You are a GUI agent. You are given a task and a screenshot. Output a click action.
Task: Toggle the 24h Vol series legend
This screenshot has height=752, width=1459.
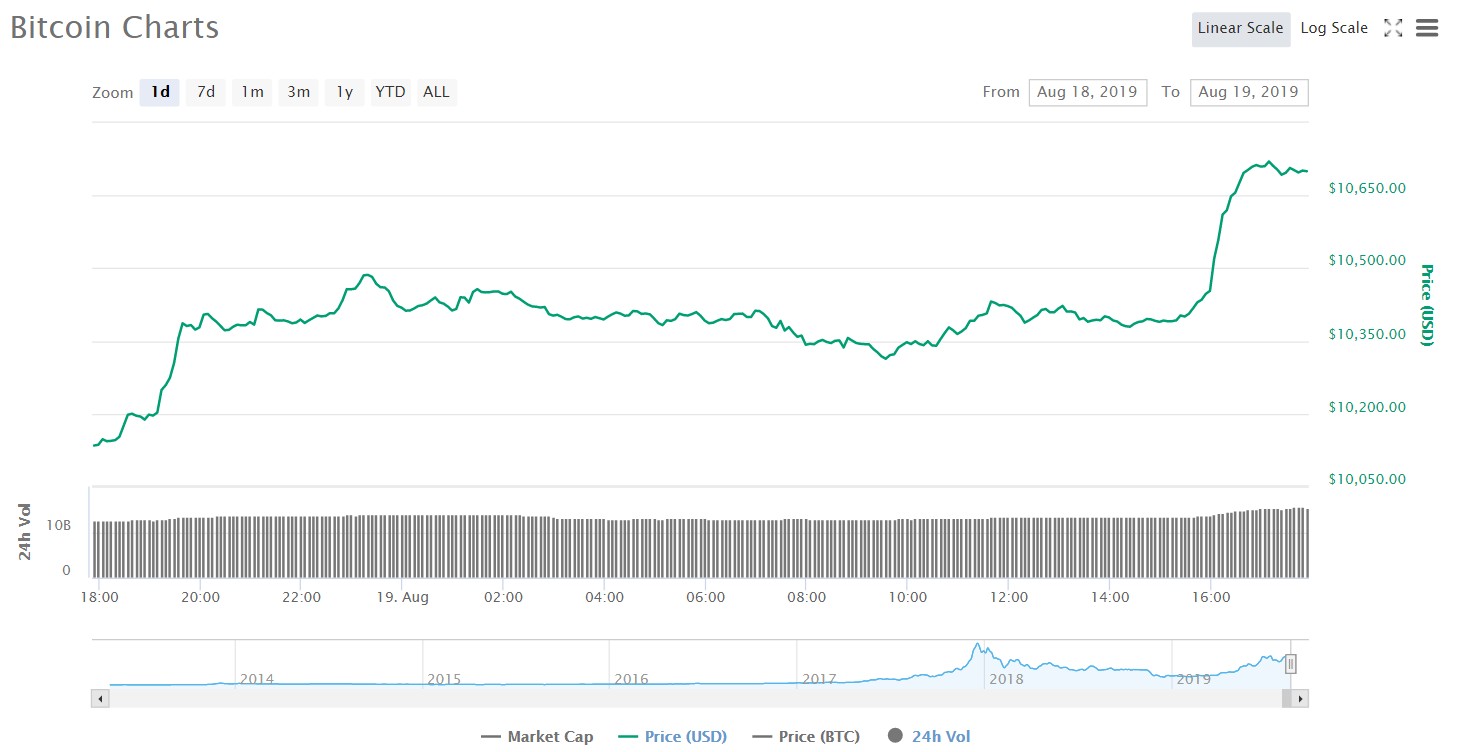coord(928,737)
